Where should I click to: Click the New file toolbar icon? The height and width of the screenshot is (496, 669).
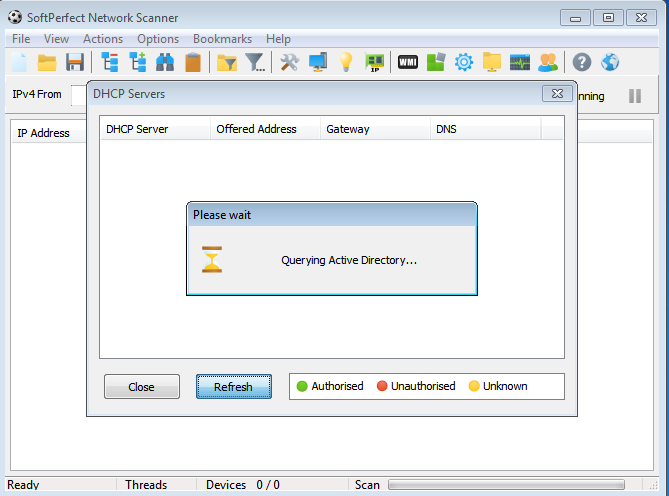19,63
